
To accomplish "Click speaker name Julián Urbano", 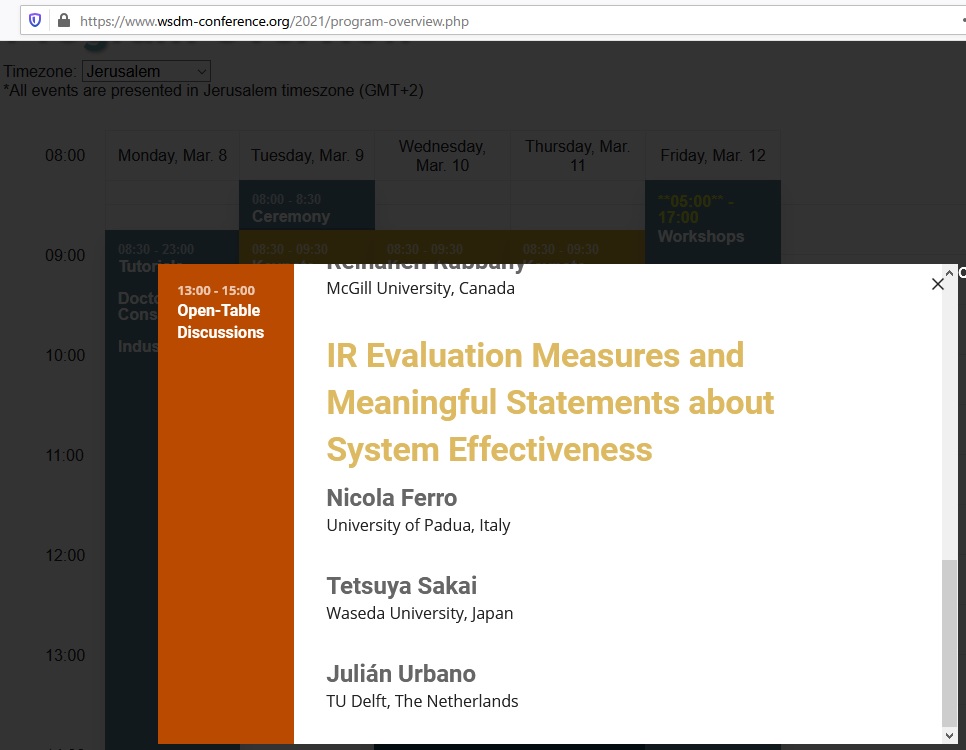I will click(401, 674).
